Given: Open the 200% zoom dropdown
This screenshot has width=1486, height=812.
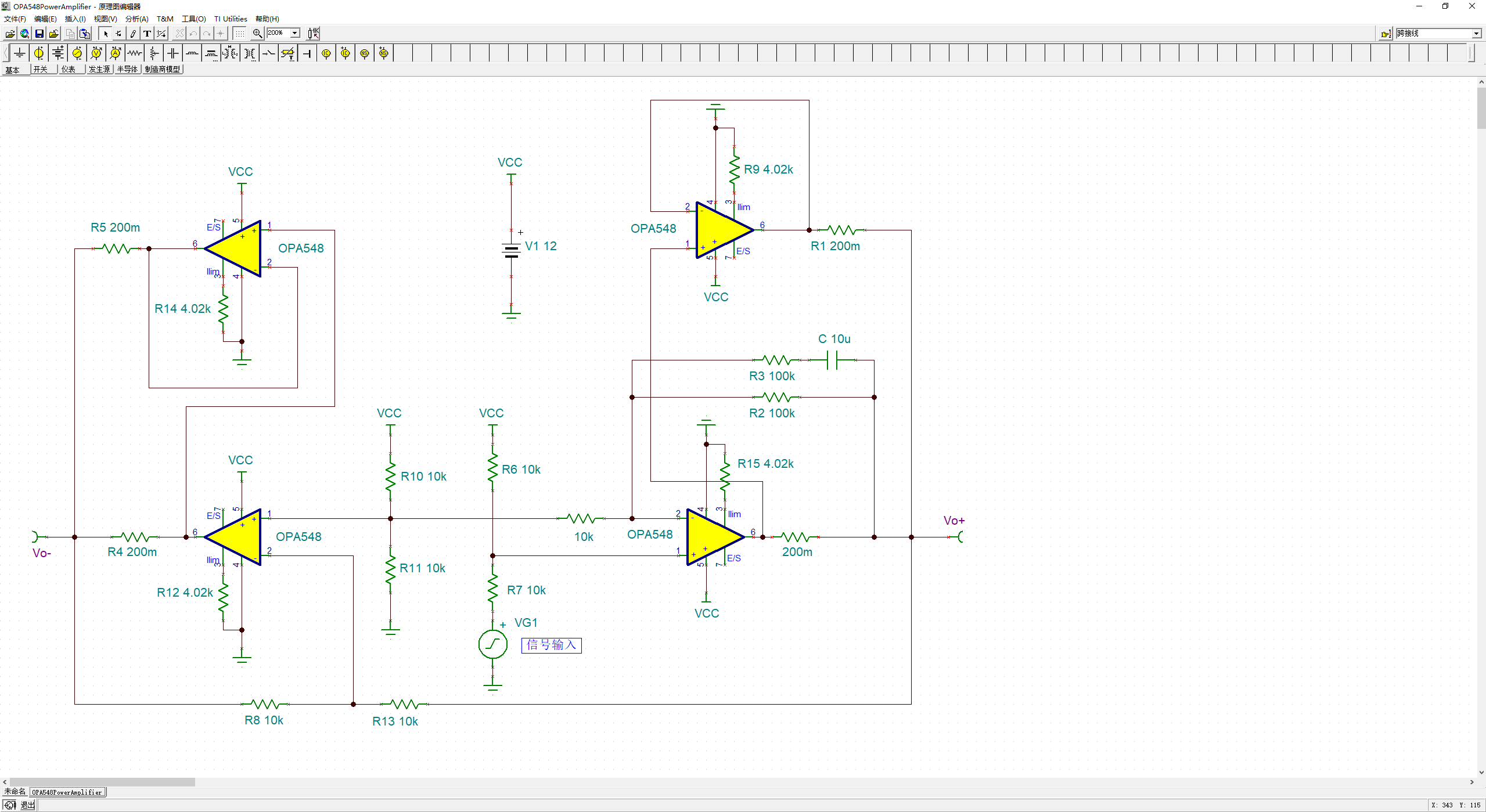Looking at the screenshot, I should coord(295,33).
